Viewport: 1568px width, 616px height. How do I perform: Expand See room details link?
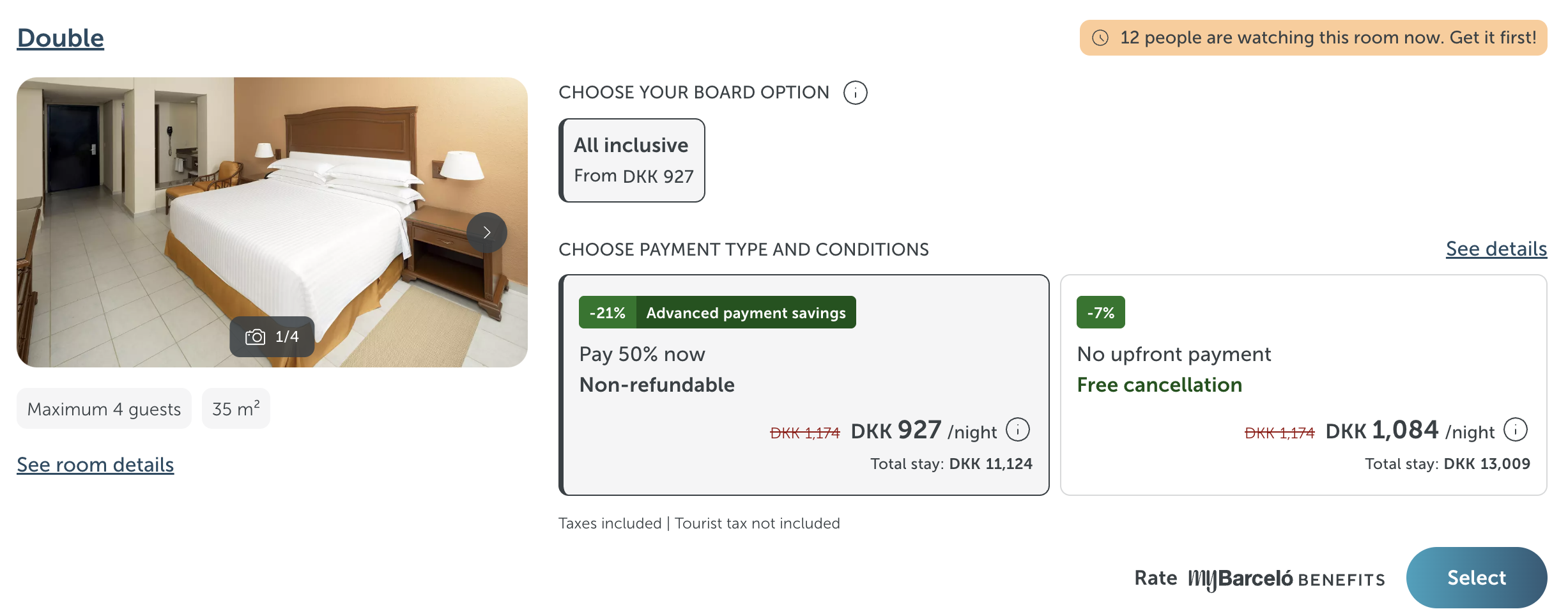[95, 465]
